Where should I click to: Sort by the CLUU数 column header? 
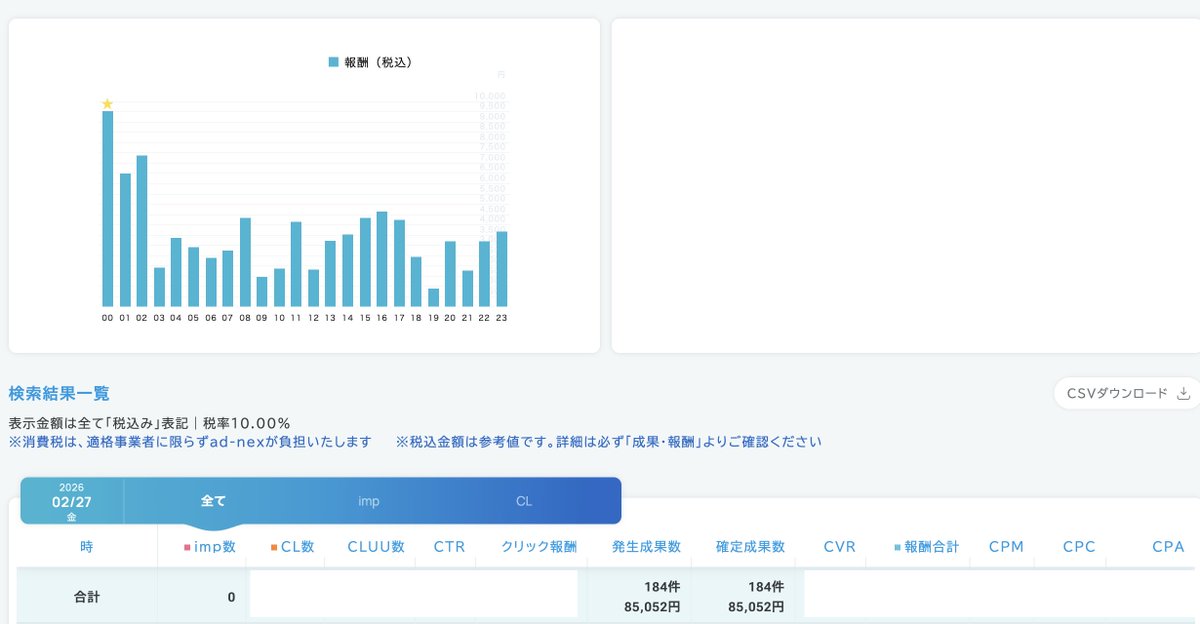point(376,547)
